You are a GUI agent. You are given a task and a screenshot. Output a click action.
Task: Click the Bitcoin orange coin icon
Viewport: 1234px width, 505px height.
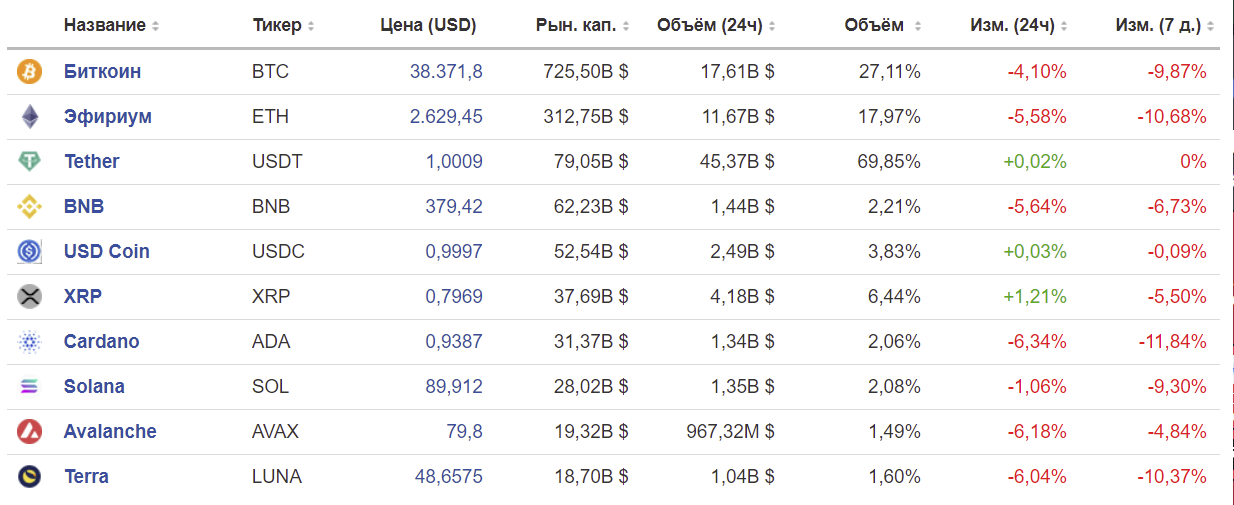click(29, 72)
